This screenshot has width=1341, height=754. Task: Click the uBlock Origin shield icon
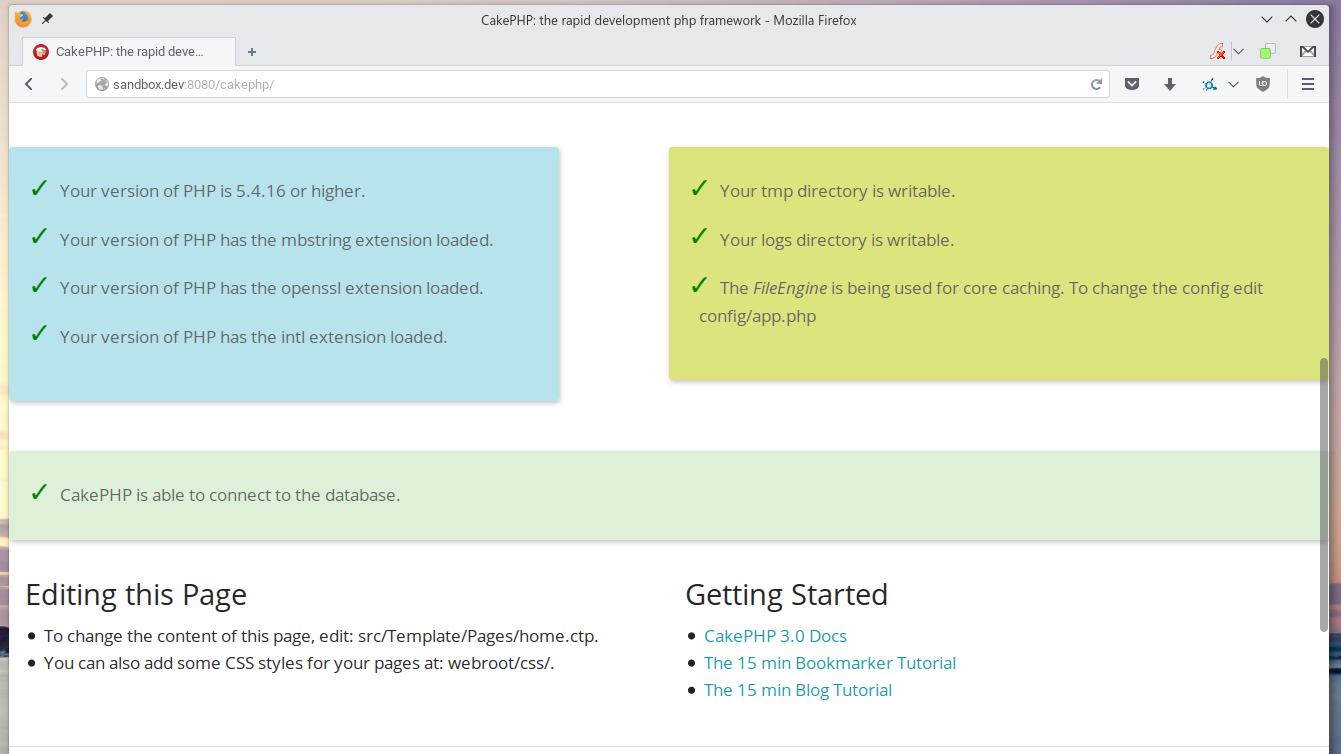click(1263, 85)
